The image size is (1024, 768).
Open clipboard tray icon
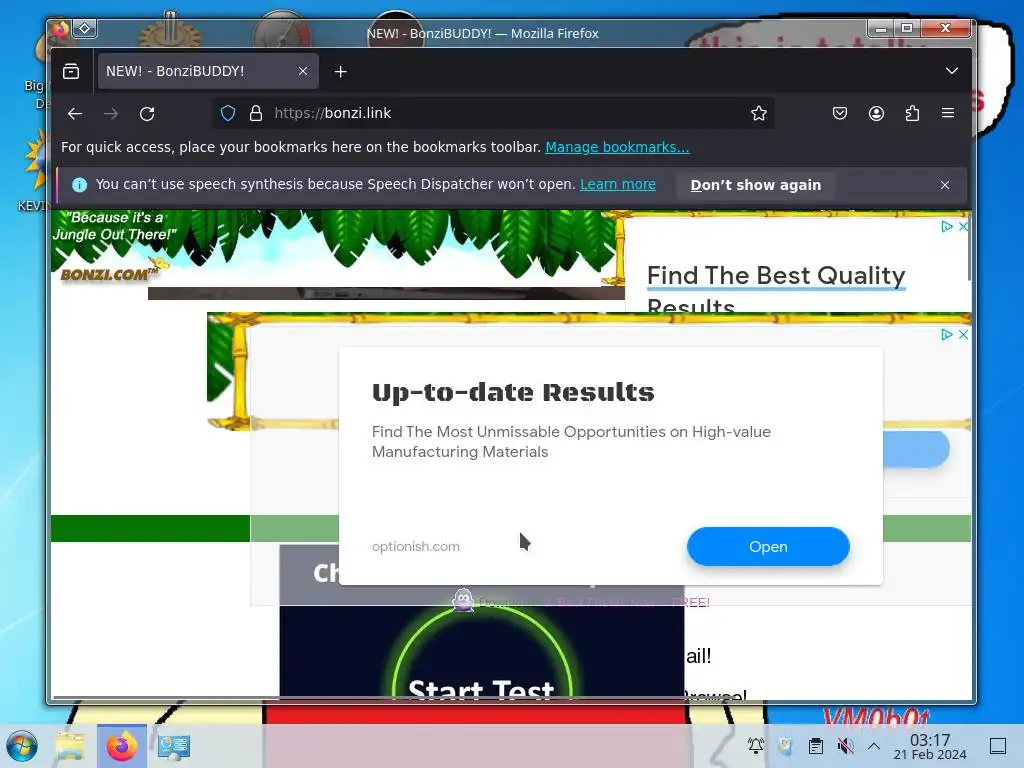(x=816, y=746)
